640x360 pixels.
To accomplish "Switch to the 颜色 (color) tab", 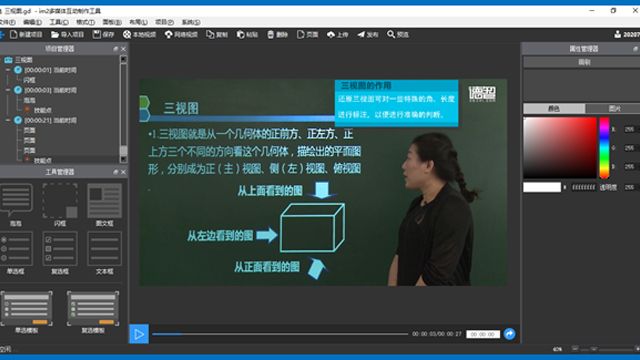I will 554,108.
